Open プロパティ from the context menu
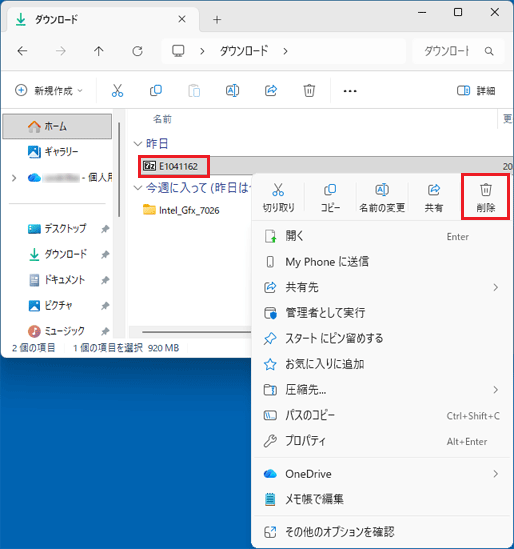Viewport: 514px width, 549px height. [x=382, y=441]
